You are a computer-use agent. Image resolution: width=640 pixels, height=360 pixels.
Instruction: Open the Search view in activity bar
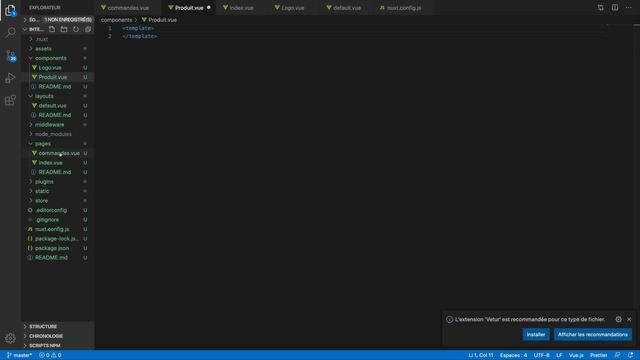tap(10, 32)
